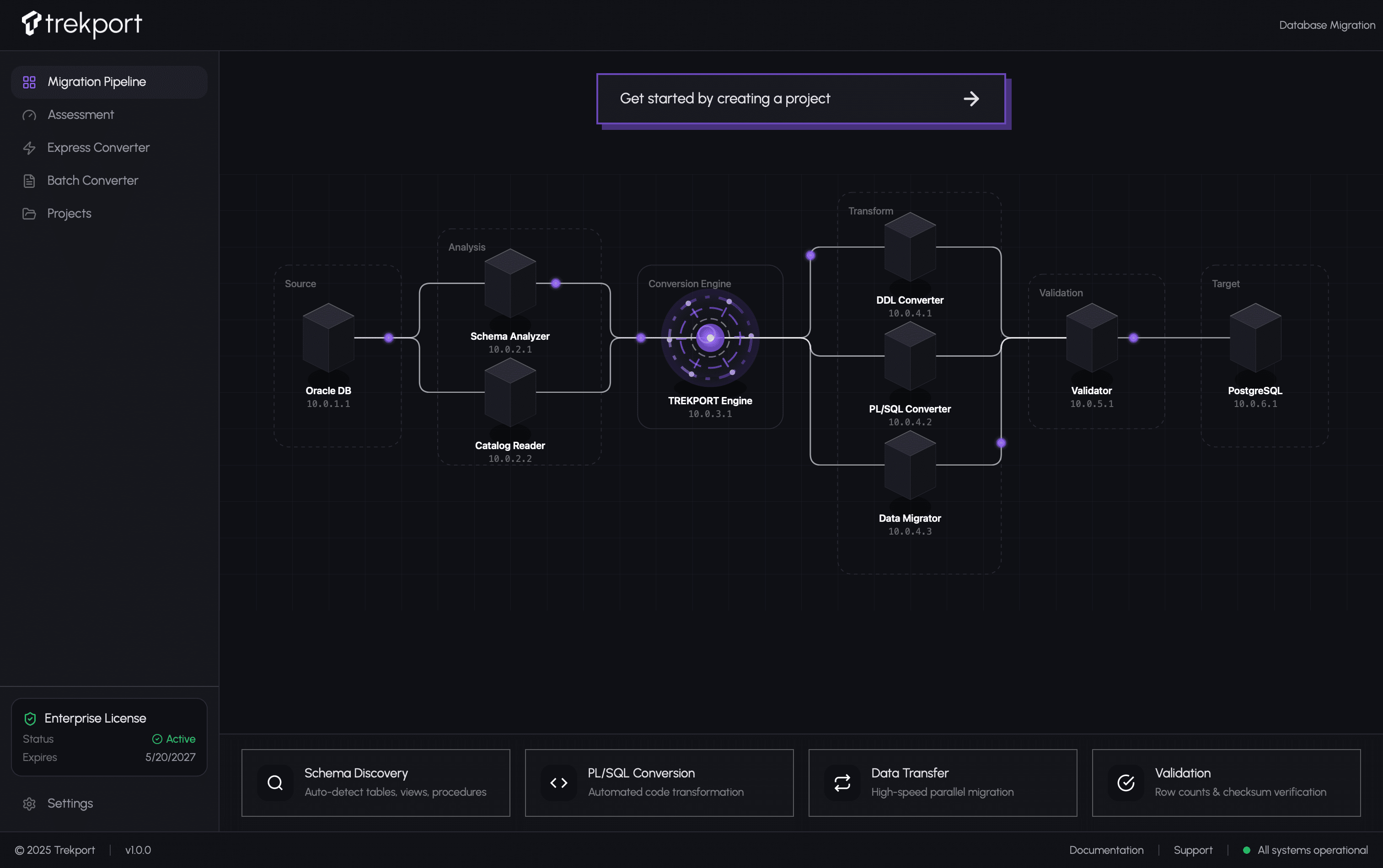Select the PL/SQL Converter node cube
Screen dimensions: 1383x868
coord(910,356)
